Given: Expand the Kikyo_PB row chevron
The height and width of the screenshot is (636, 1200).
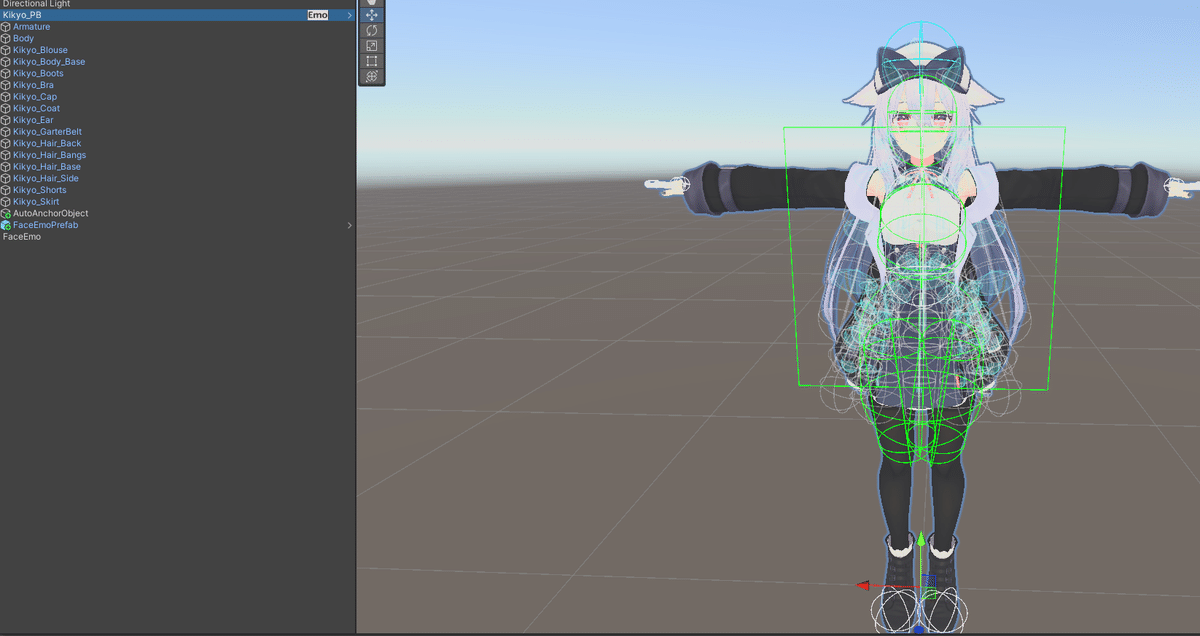Looking at the screenshot, I should (349, 15).
